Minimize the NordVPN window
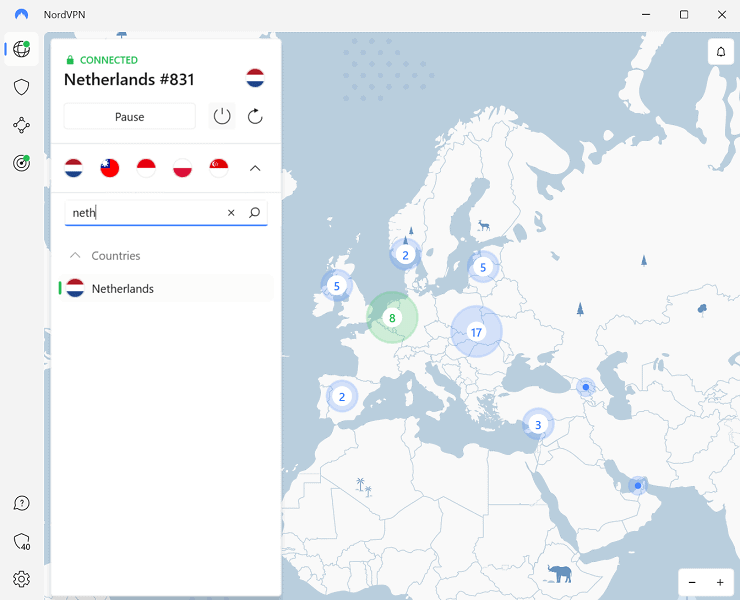 click(x=646, y=15)
